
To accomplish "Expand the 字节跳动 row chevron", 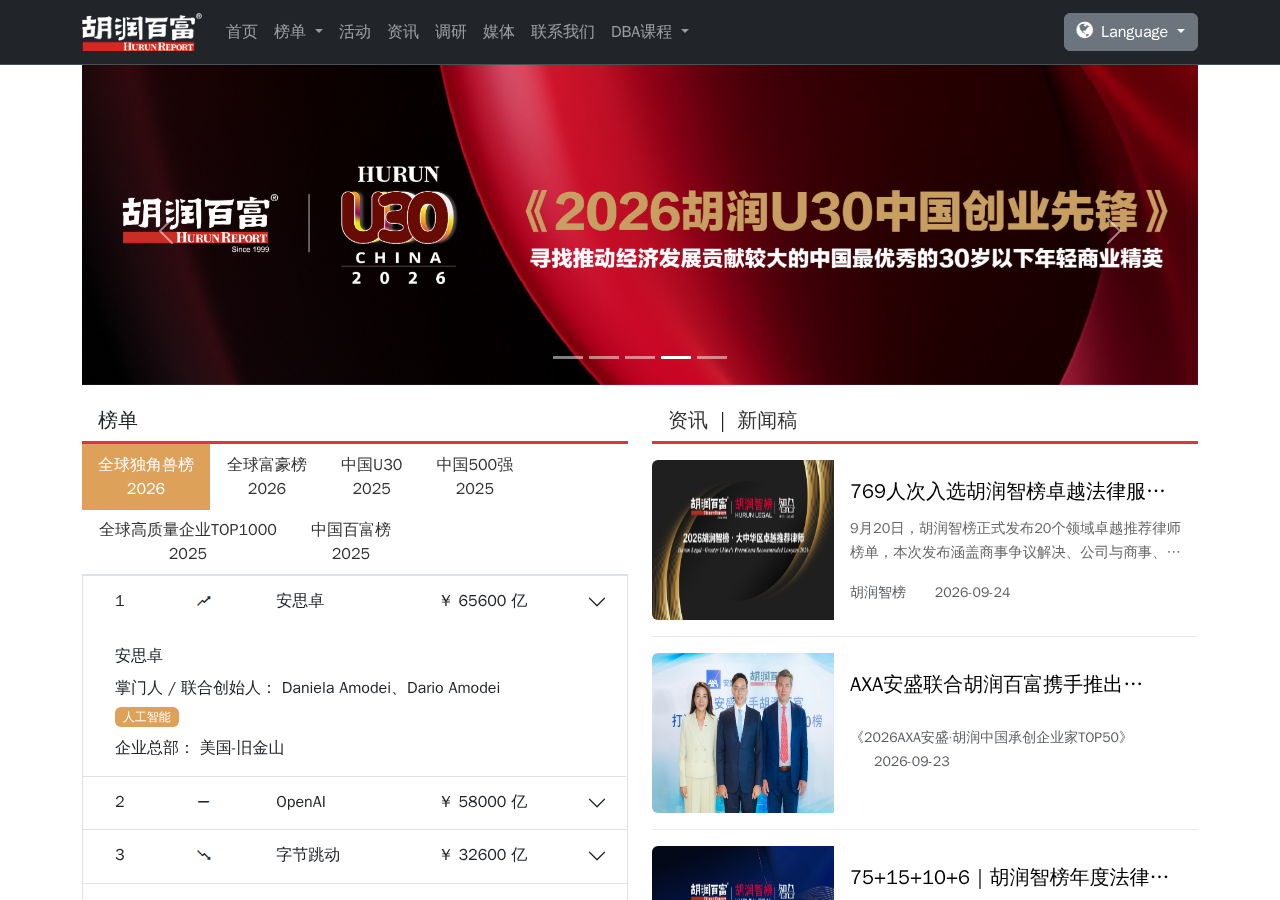I will click(x=597, y=856).
